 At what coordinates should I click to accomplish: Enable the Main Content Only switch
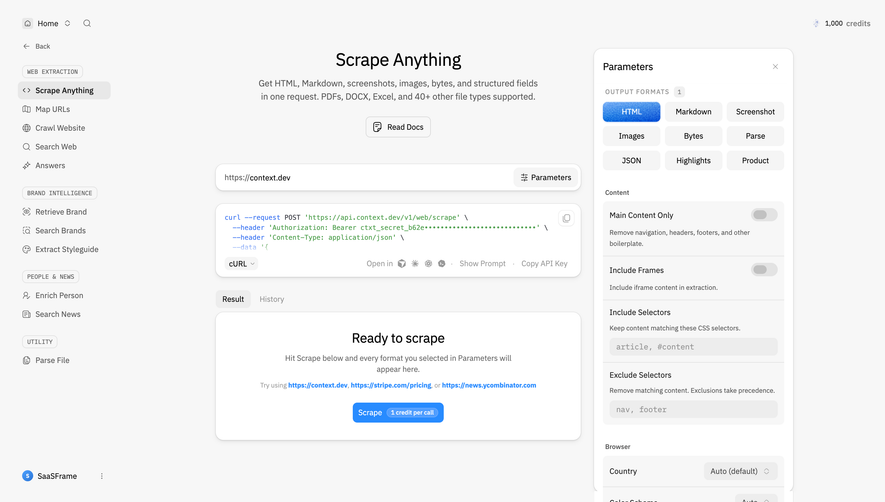tap(764, 215)
